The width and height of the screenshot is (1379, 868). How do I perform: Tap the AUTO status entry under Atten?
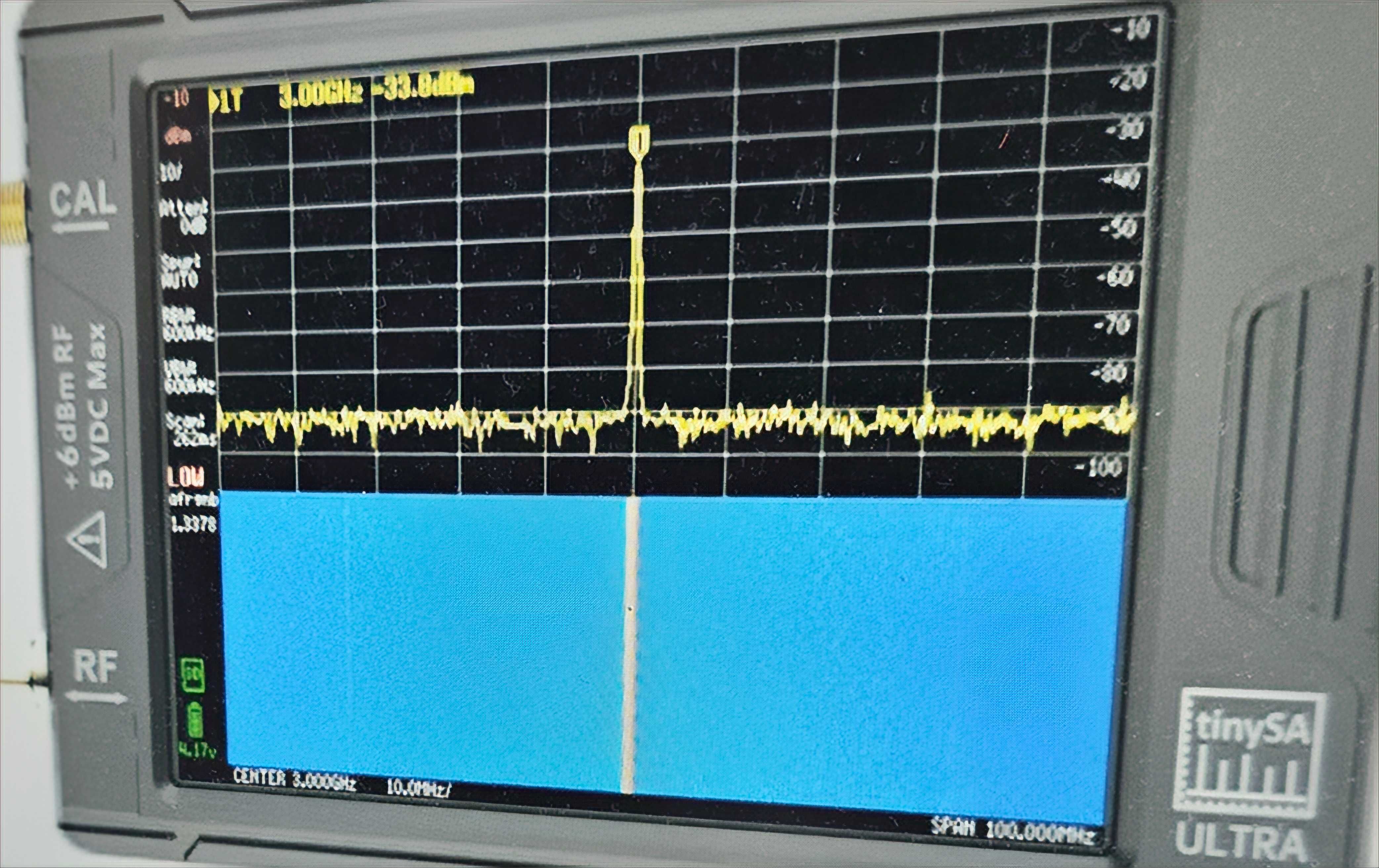pyautogui.click(x=182, y=271)
